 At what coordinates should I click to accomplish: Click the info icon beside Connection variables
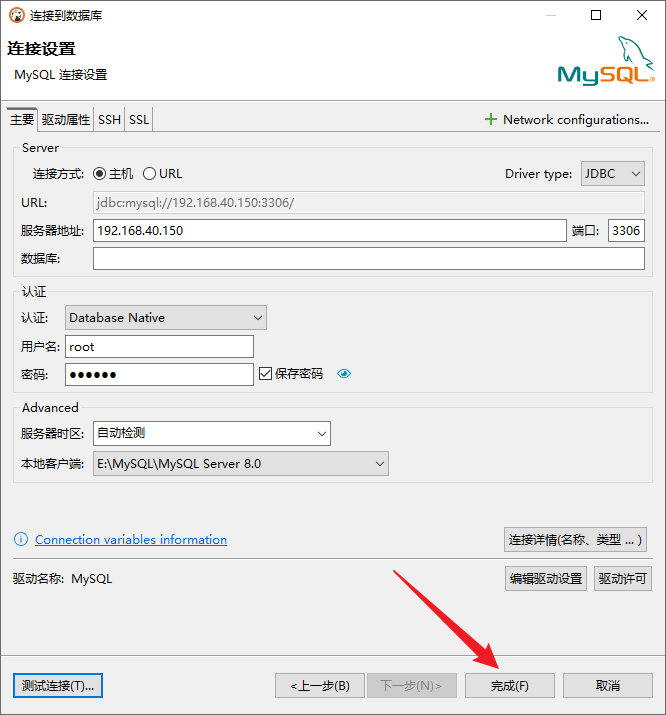(21, 540)
